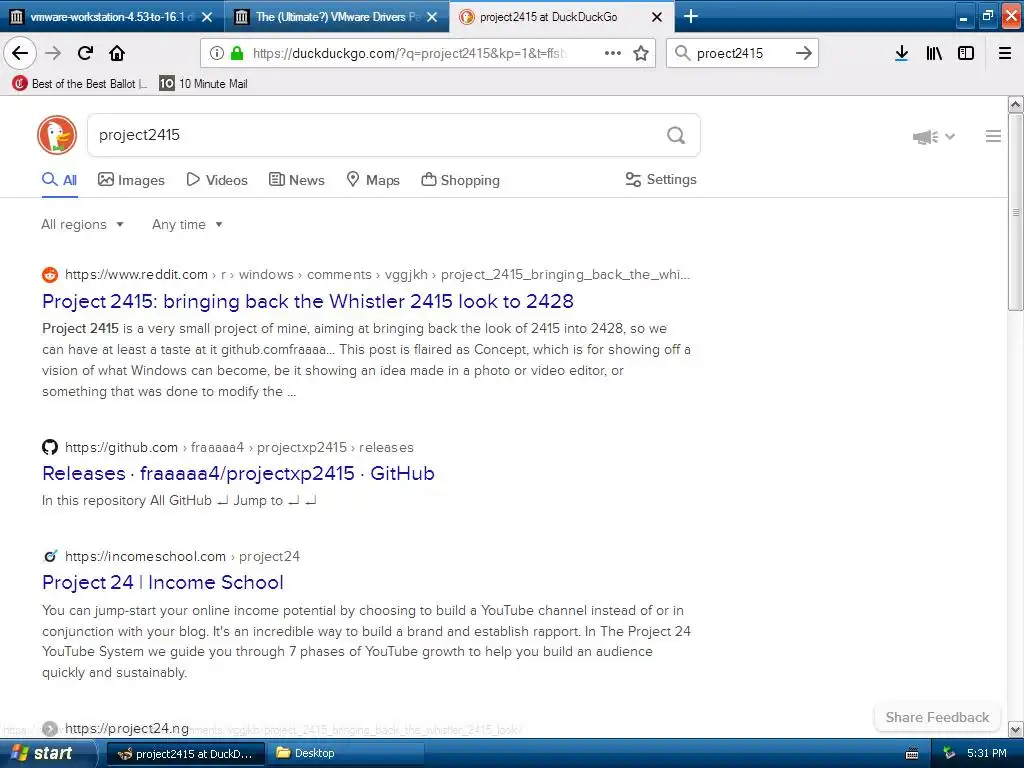Switch to News results

[296, 180]
